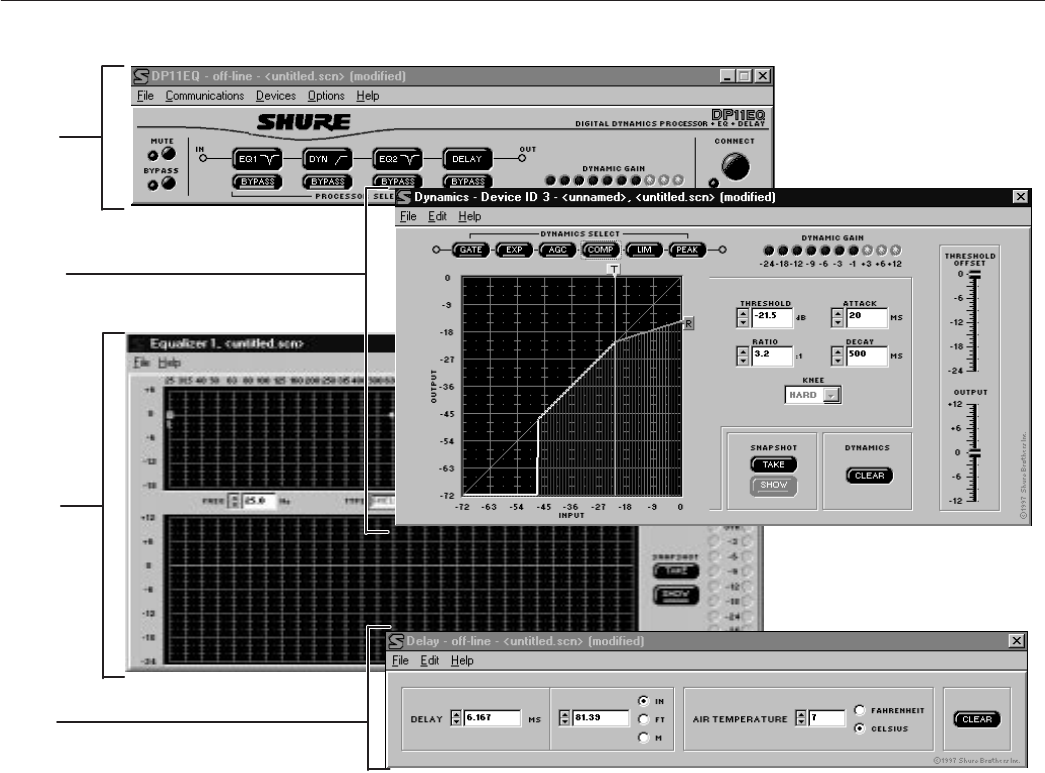Viewport: 1045px width, 773px height.
Task: Open File menu in Equalizer 1 window
Action: pyautogui.click(x=141, y=363)
